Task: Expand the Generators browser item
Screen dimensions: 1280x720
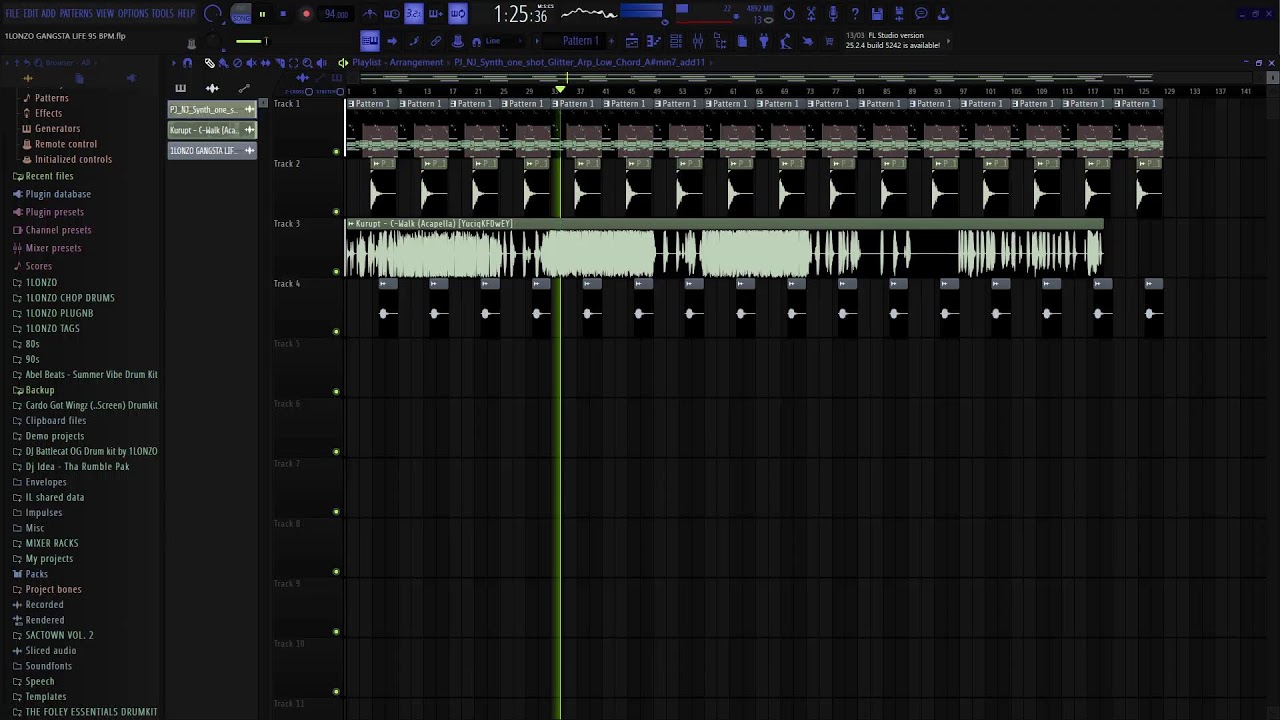Action: [58, 129]
